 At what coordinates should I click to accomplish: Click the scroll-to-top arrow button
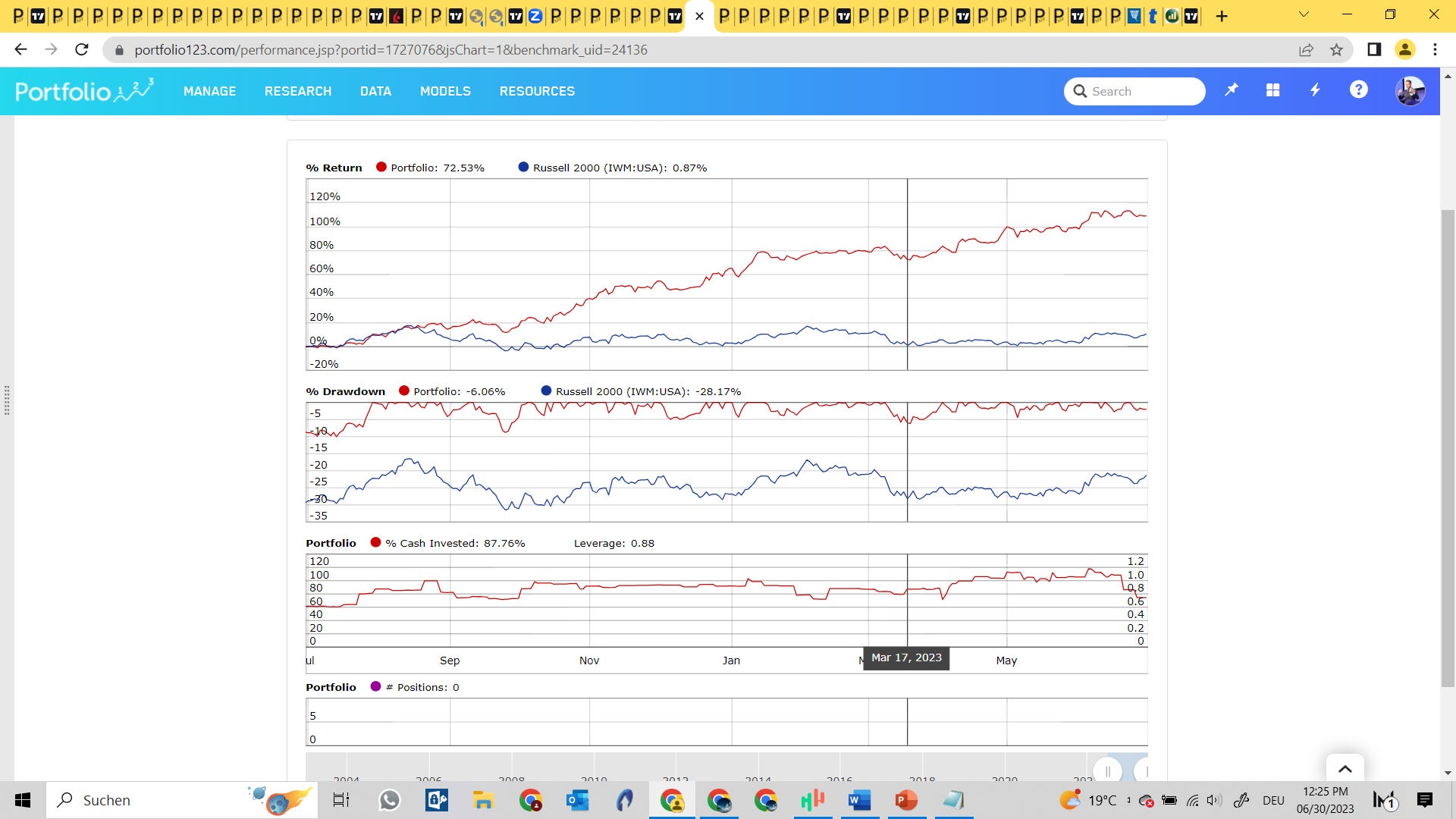click(1345, 769)
